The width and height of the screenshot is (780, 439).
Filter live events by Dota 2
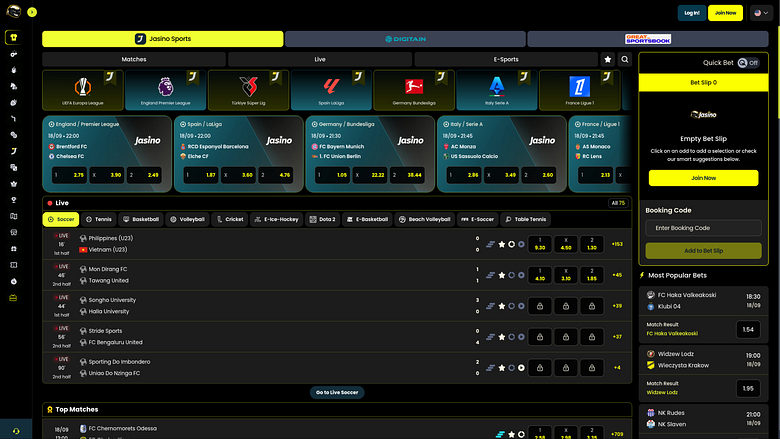pos(322,219)
